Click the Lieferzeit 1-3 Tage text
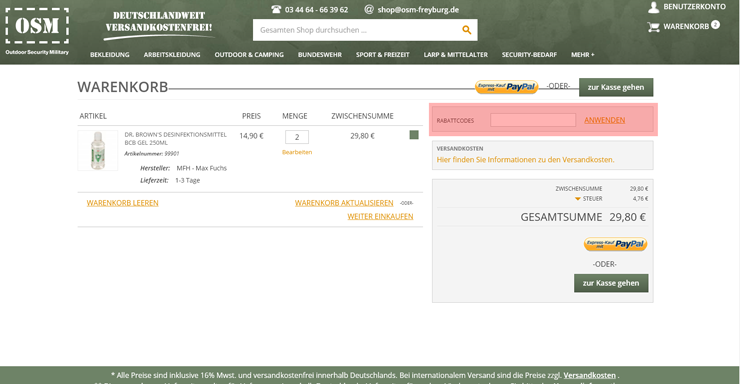Image resolution: width=740 pixels, height=384 pixels. (170, 180)
